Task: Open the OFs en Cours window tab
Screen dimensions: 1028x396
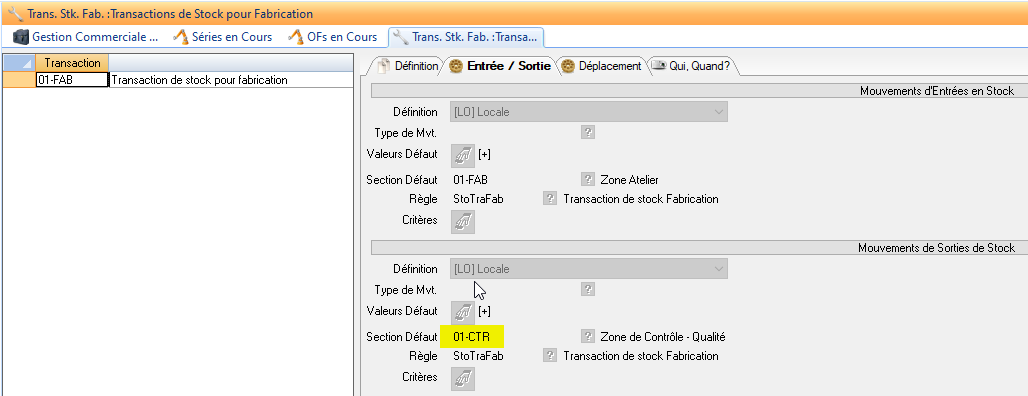Action: tap(334, 37)
